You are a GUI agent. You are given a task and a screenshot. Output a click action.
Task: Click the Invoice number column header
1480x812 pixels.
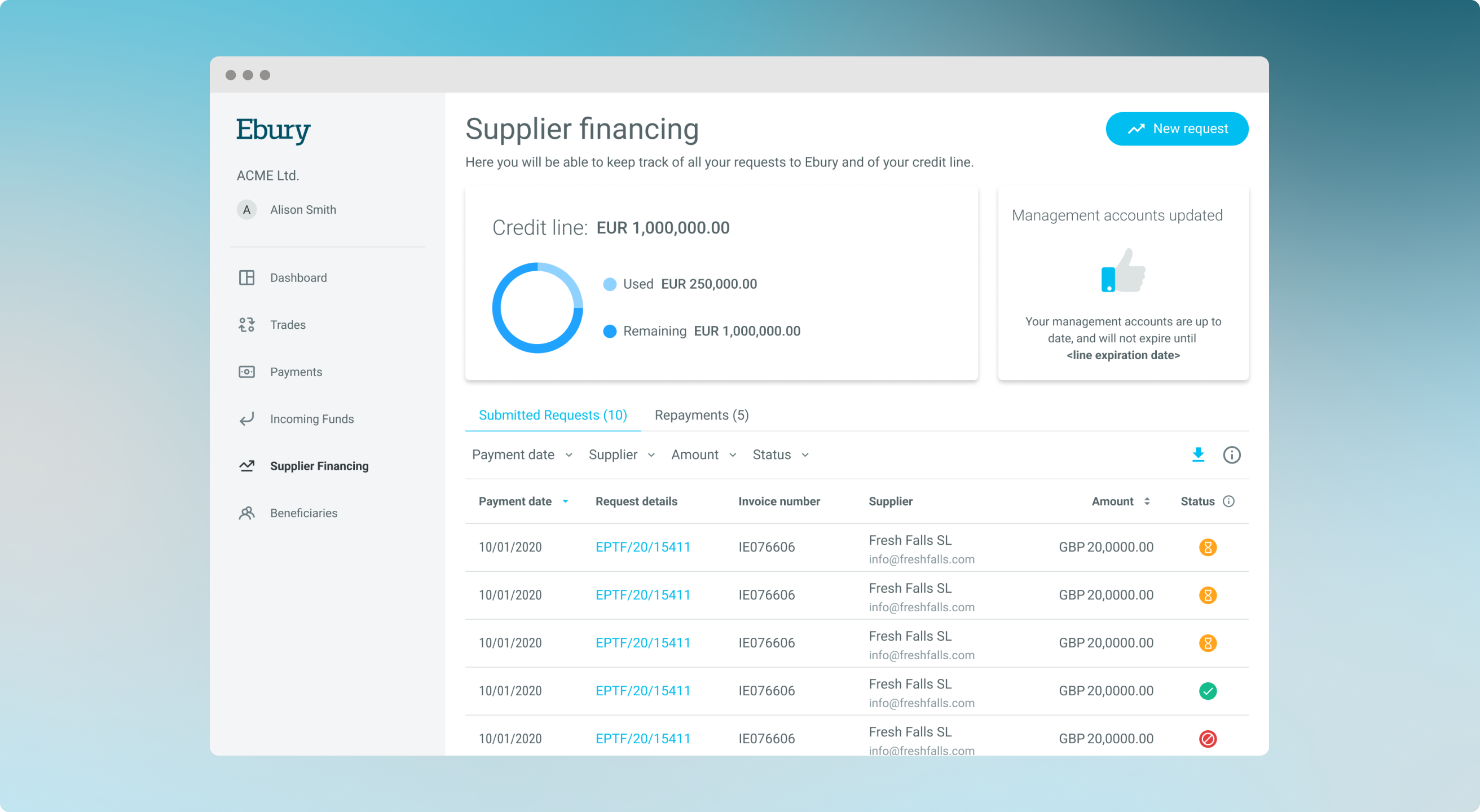pyautogui.click(x=778, y=501)
